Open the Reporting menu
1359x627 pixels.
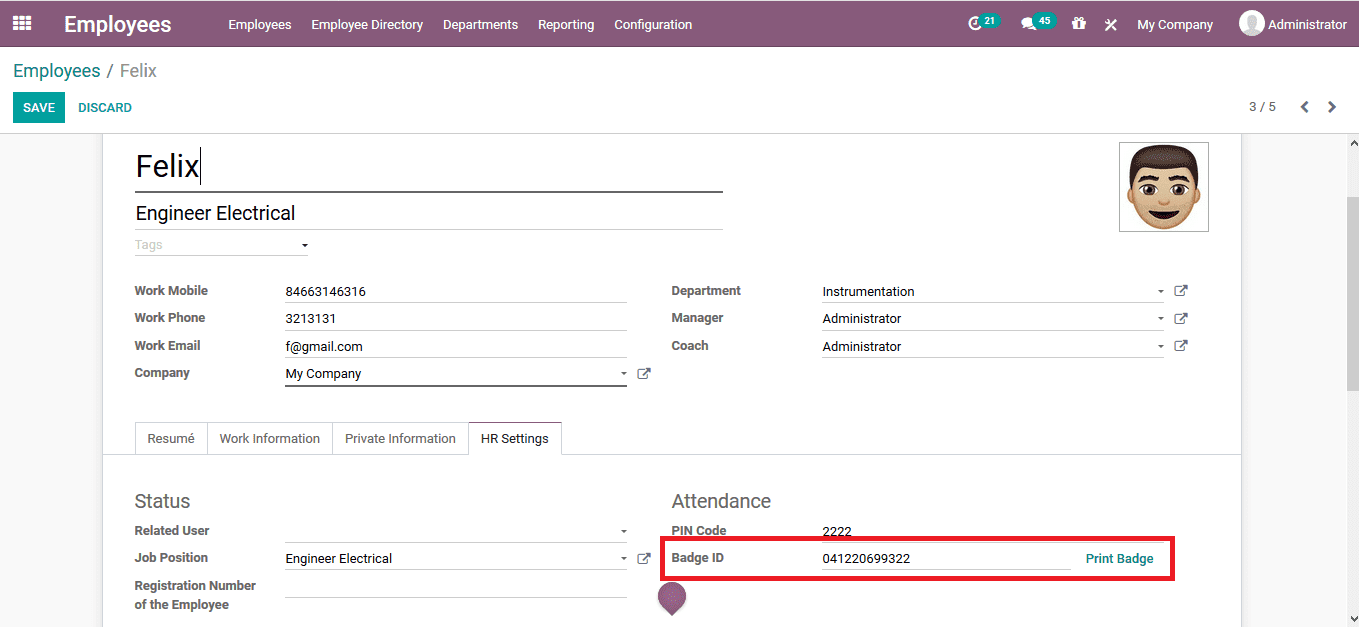click(x=566, y=24)
